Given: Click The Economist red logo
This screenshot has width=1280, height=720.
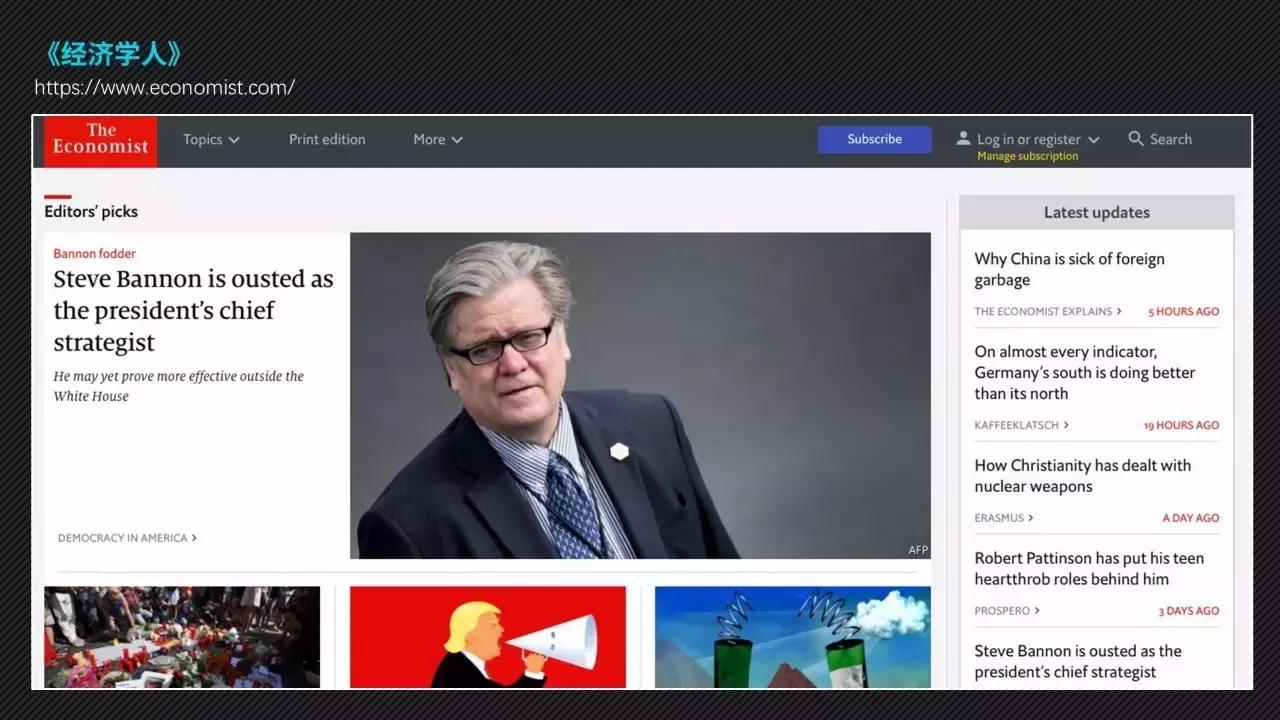Looking at the screenshot, I should pos(100,140).
